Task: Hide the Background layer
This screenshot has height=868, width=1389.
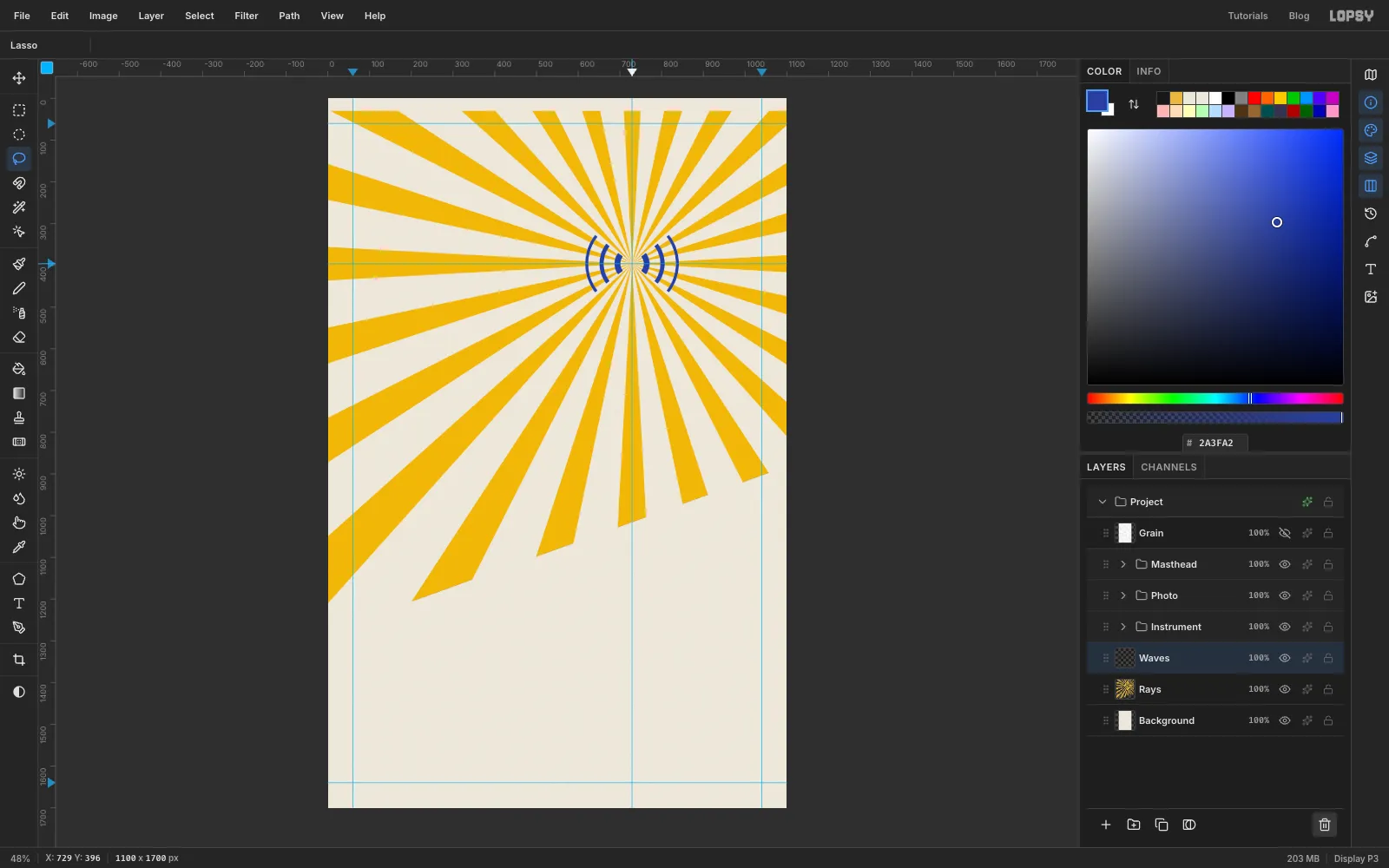Action: [1285, 720]
